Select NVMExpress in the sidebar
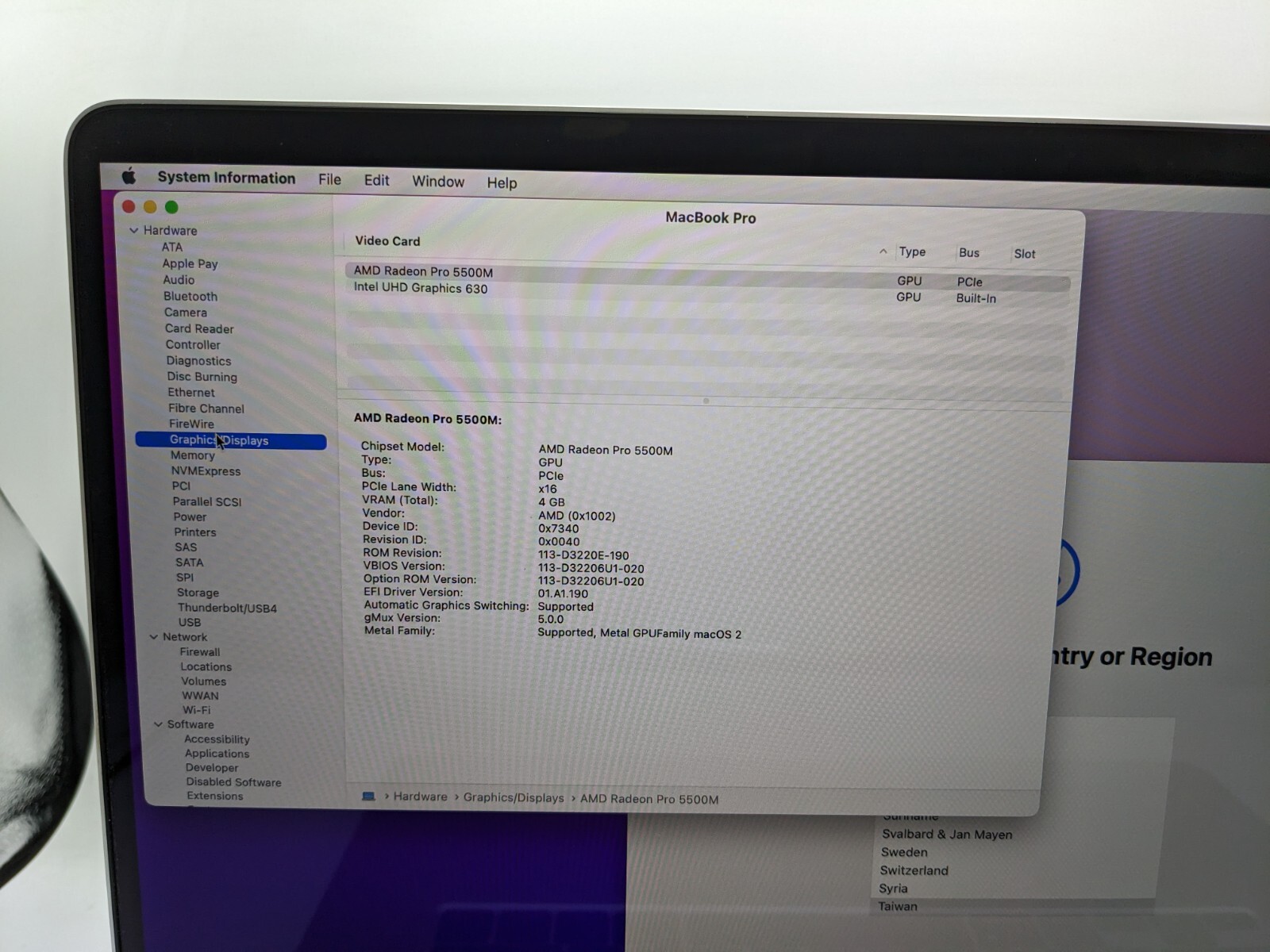 point(206,471)
